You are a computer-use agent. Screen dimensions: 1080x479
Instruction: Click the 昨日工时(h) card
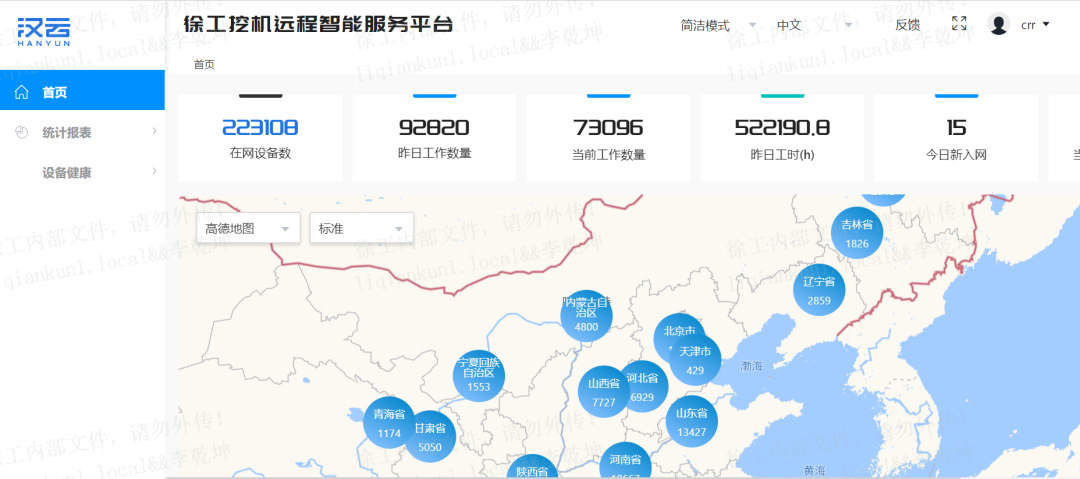782,139
